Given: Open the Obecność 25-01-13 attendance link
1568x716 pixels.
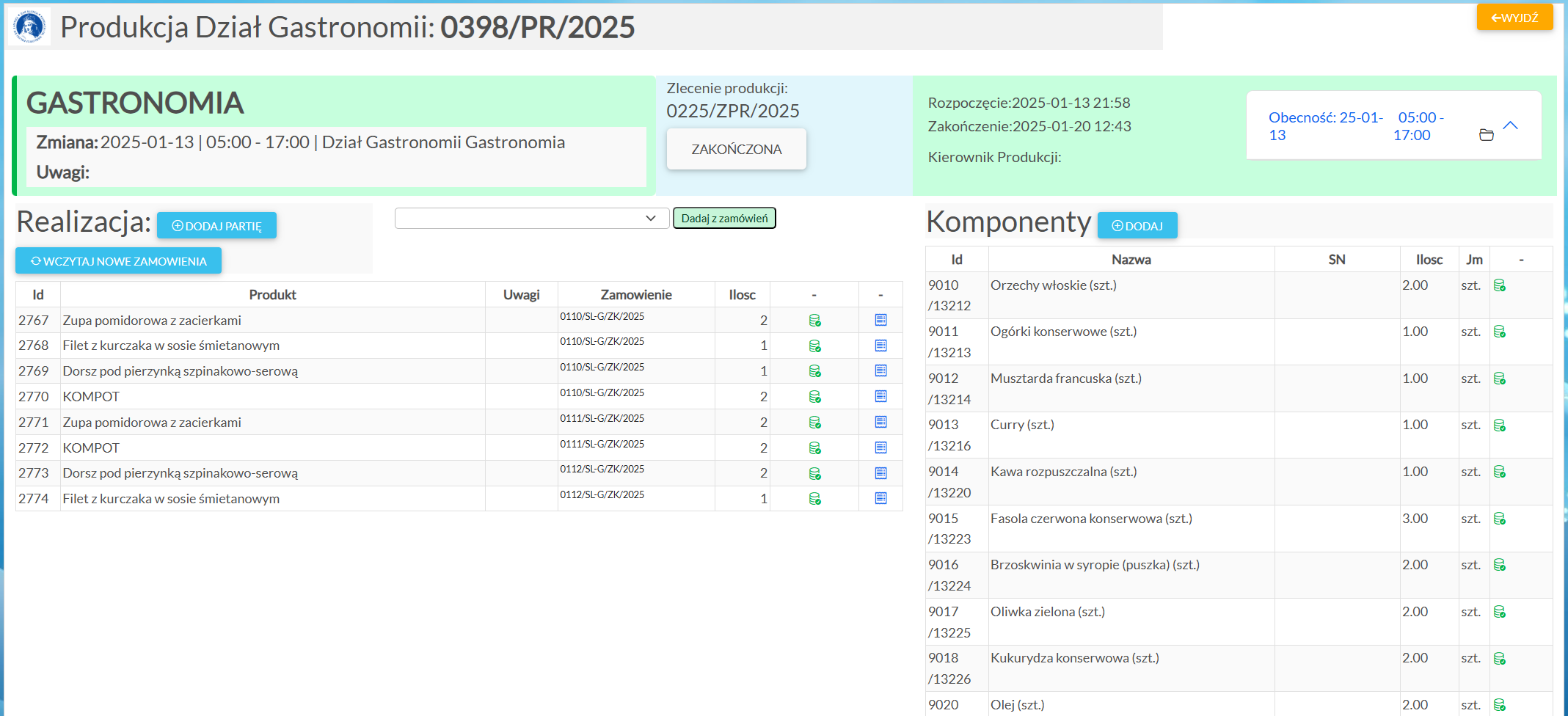Looking at the screenshot, I should pos(1324,126).
